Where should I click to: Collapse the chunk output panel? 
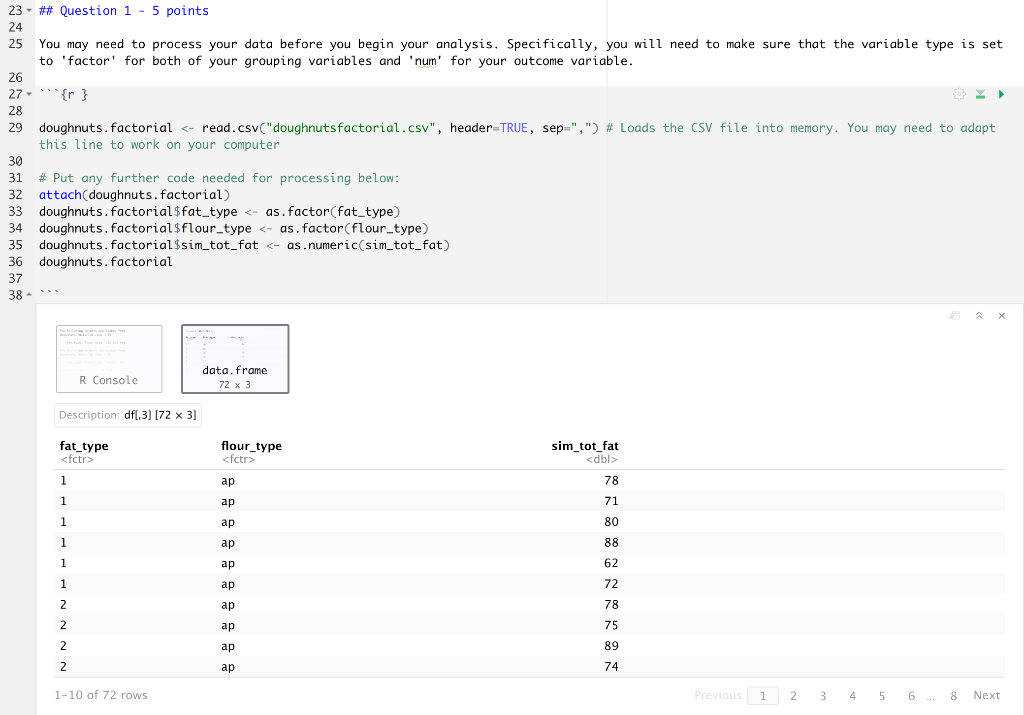click(979, 316)
